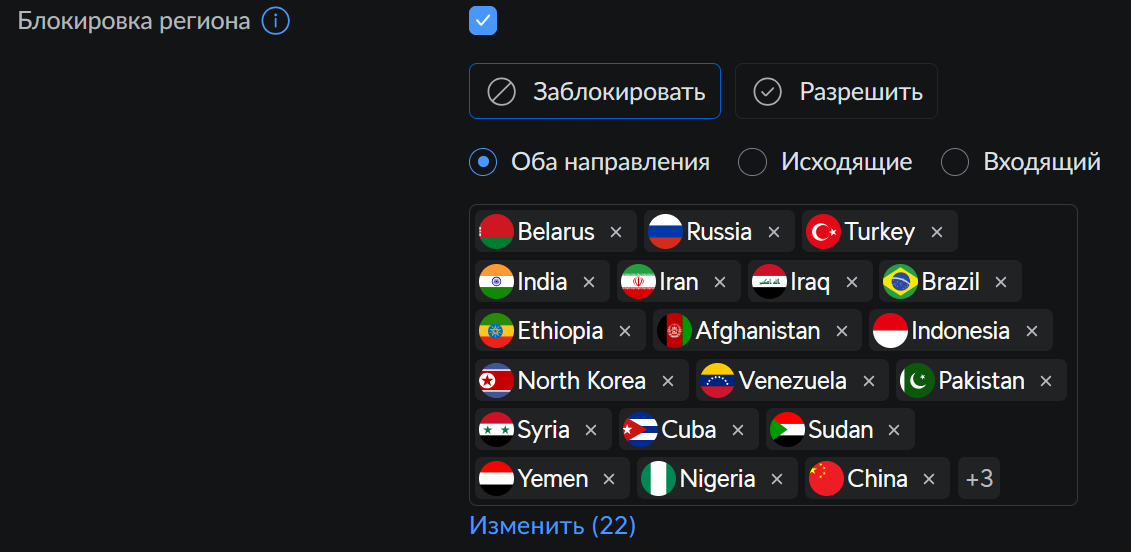Click the North Korea flag icon
This screenshot has height=552, width=1131.
point(496,380)
